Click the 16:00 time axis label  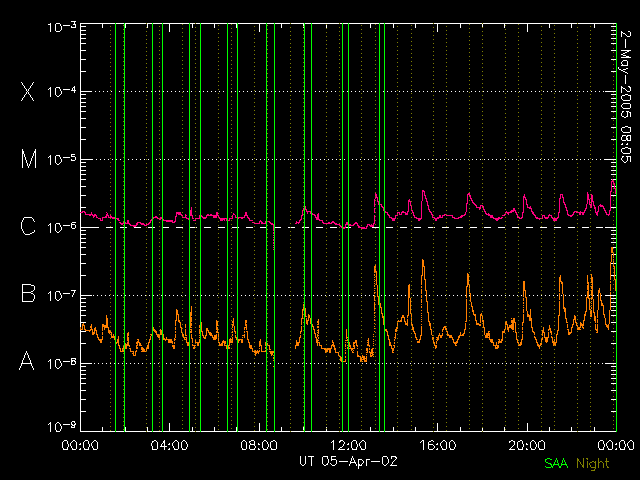[438, 445]
